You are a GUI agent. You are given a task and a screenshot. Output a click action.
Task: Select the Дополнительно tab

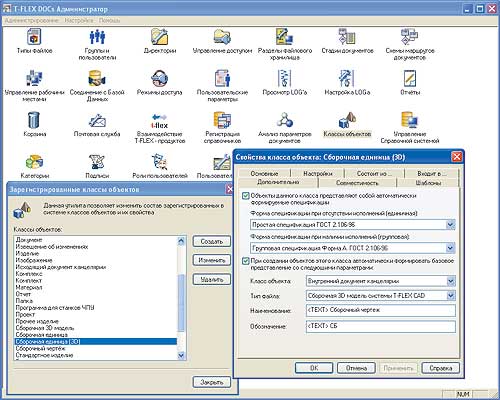point(278,182)
